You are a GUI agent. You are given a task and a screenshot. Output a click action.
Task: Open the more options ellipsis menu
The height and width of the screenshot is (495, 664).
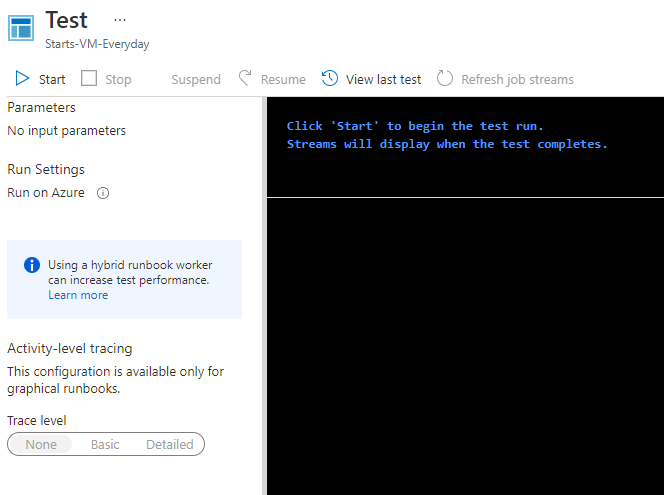pyautogui.click(x=120, y=20)
